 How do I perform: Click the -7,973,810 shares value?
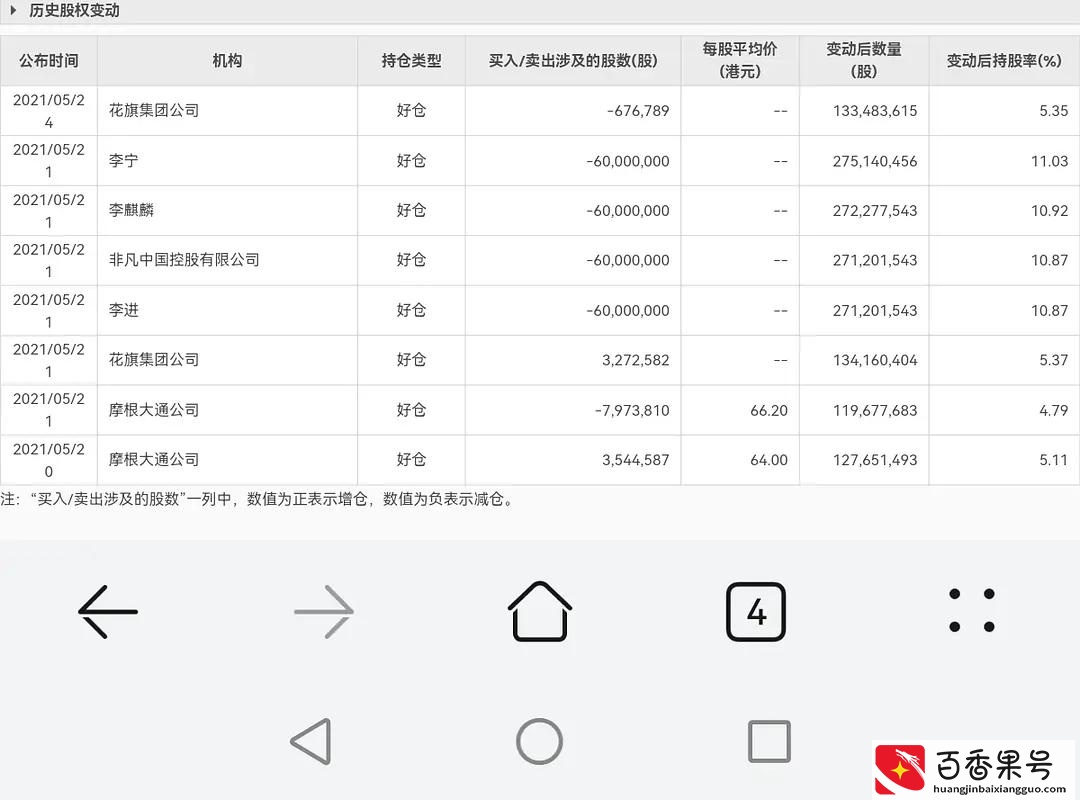pos(632,411)
